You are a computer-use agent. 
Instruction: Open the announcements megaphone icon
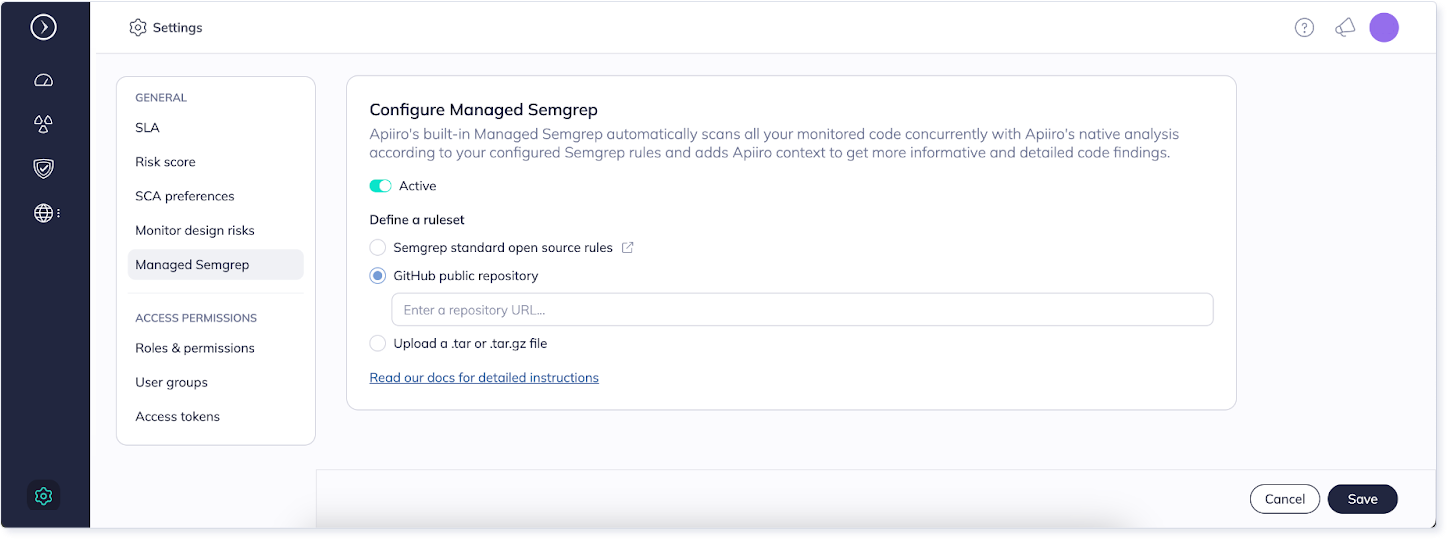coord(1345,28)
